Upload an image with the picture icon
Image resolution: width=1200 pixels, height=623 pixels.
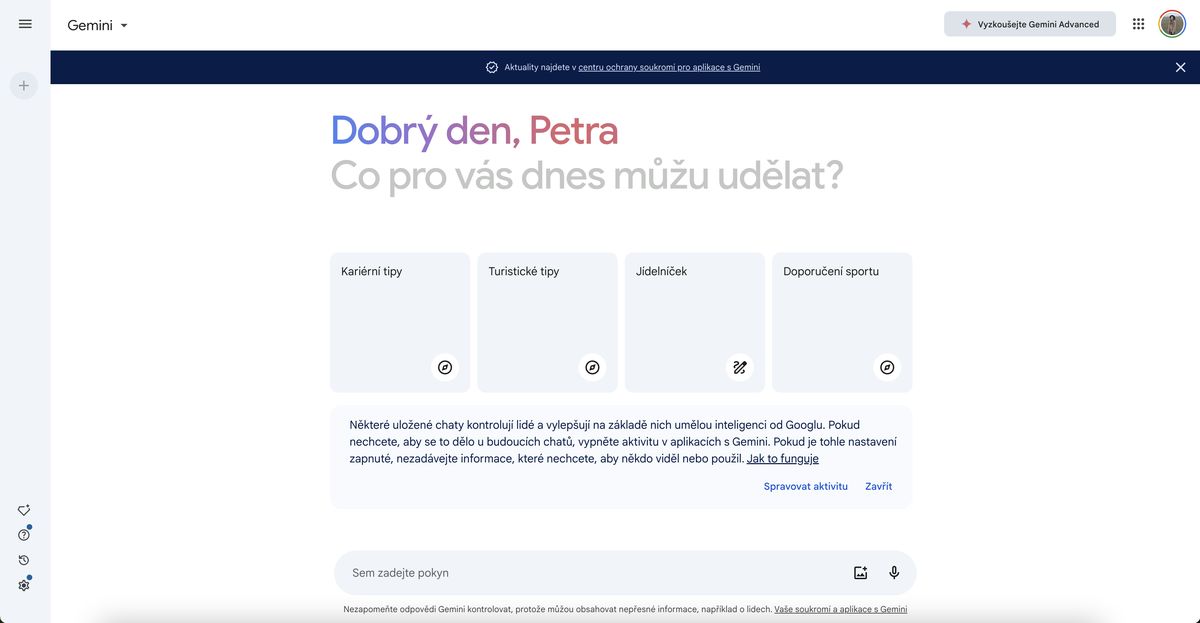860,573
